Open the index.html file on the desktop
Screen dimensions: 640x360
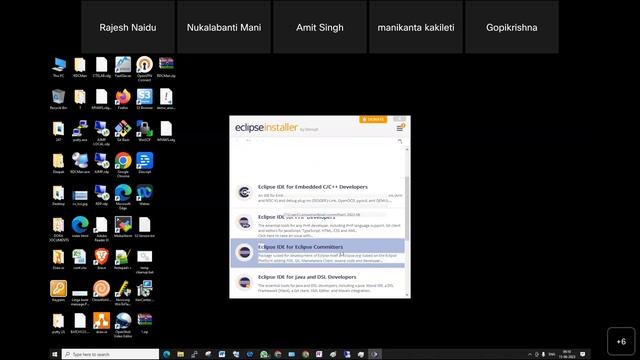pos(80,227)
